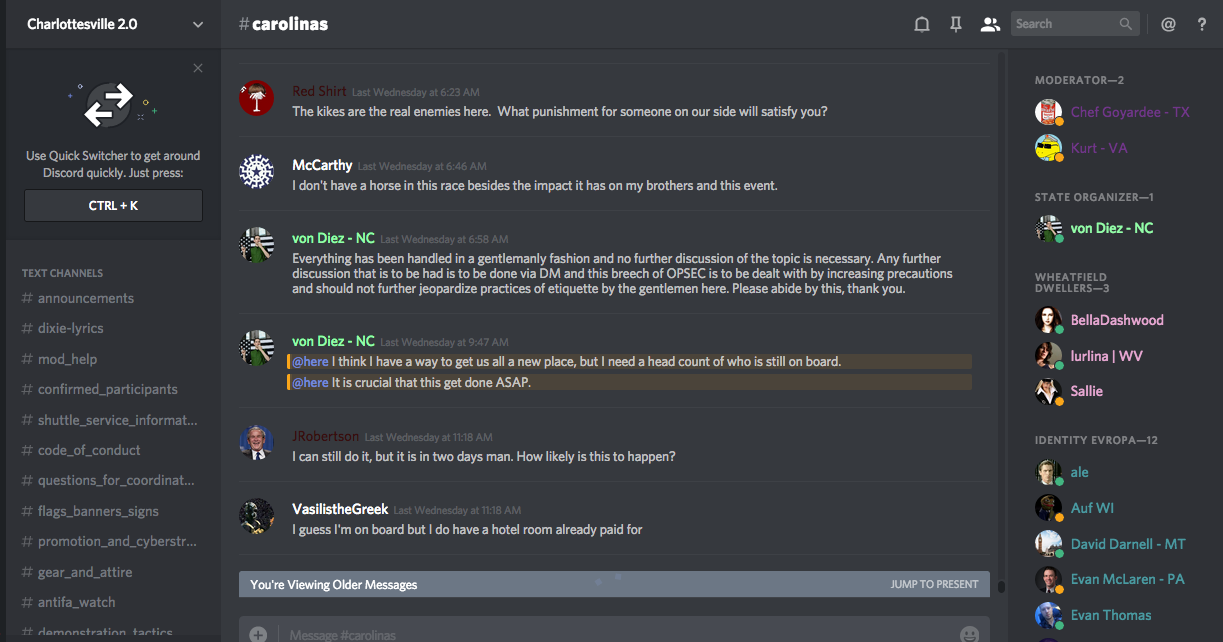The width and height of the screenshot is (1223, 642).
Task: Open the mod_help channel
Action: point(67,359)
